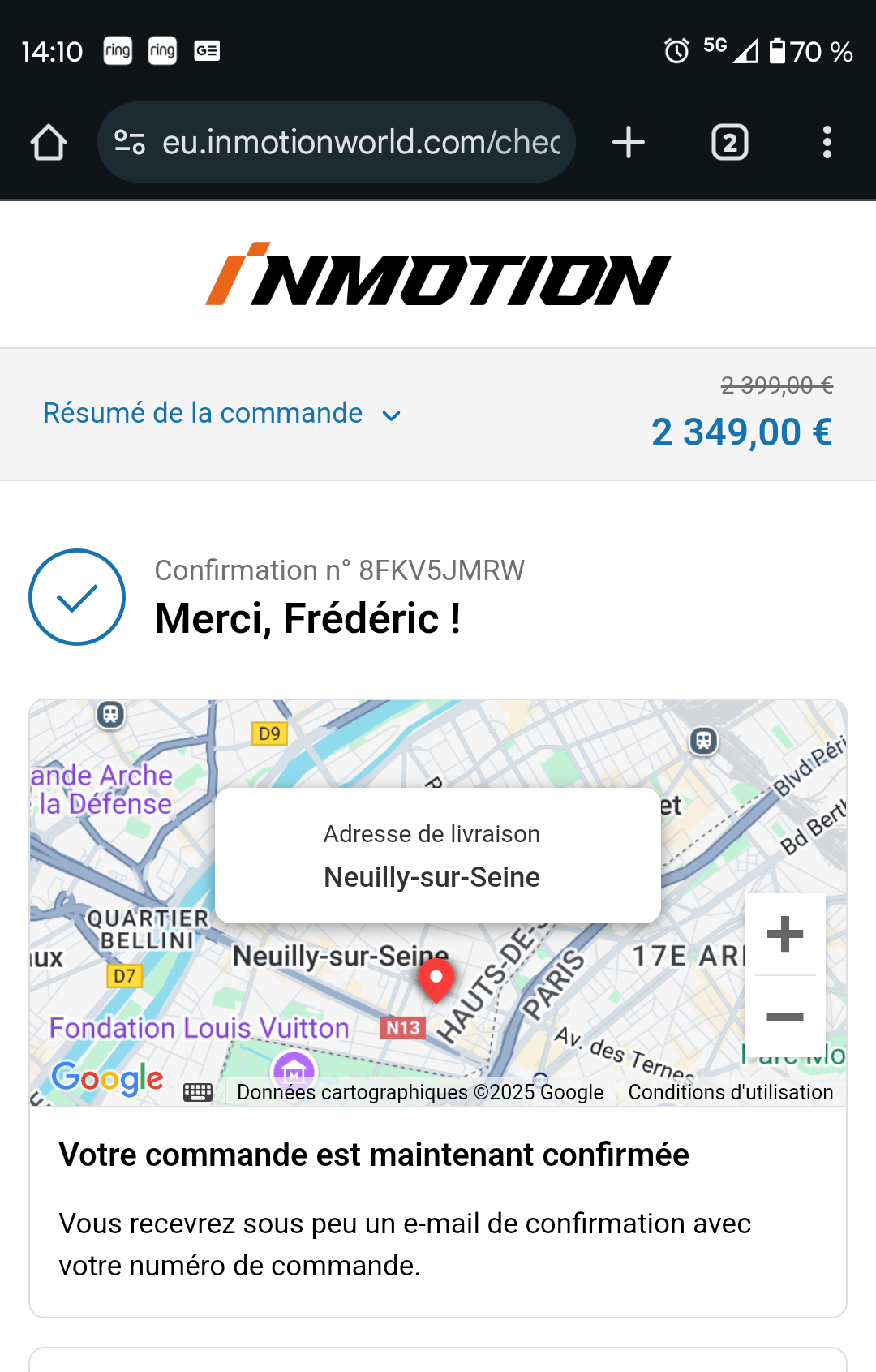Tap the browser home icon
This screenshot has width=876, height=1372.
click(49, 143)
